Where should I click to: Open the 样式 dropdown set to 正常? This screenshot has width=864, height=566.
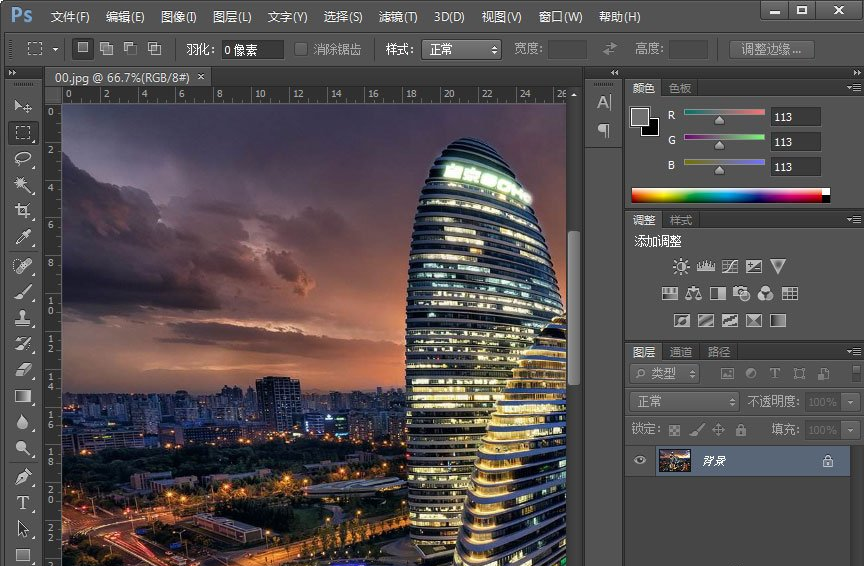[x=460, y=49]
